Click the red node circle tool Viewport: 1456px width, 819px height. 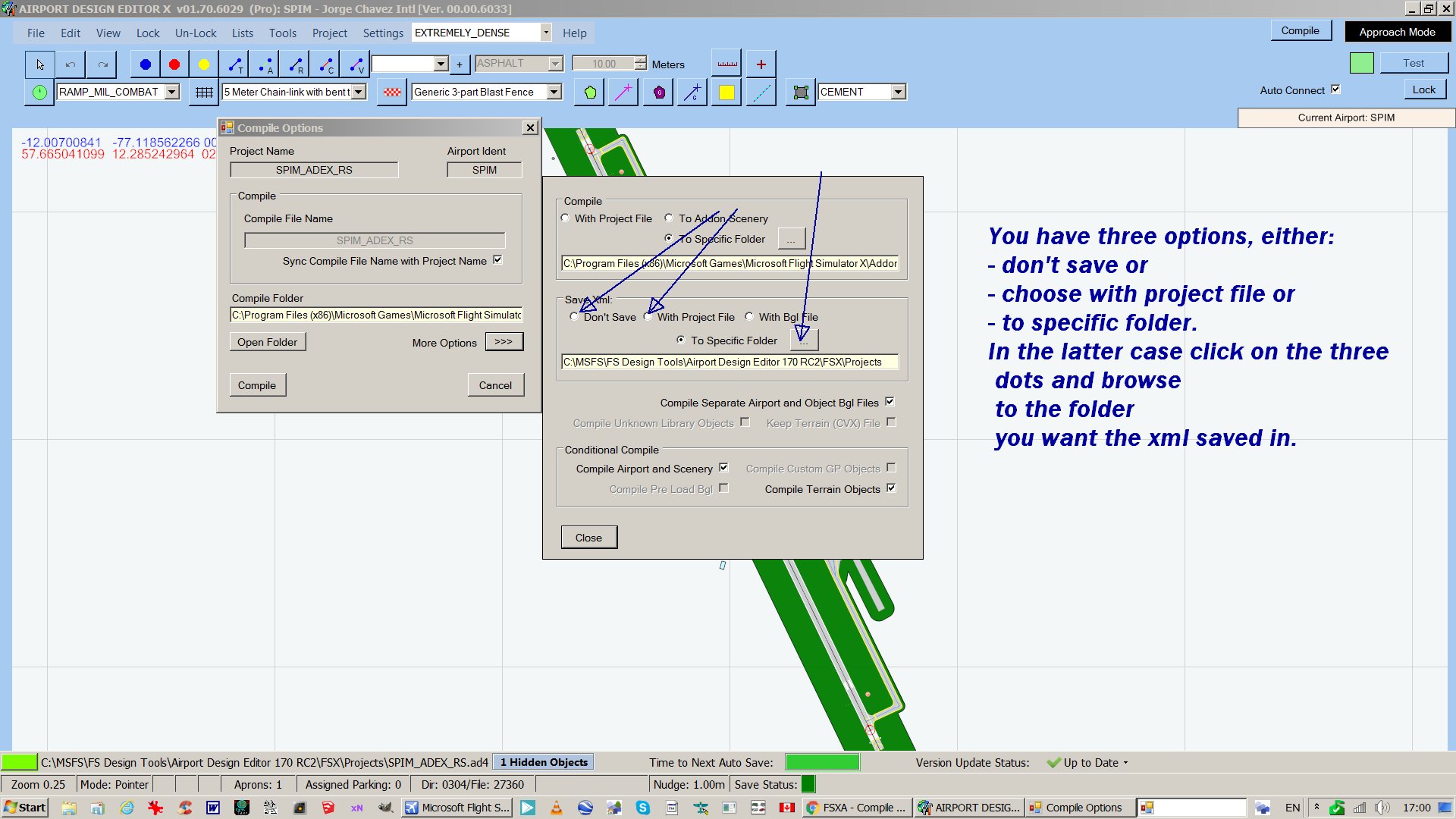pyautogui.click(x=174, y=64)
